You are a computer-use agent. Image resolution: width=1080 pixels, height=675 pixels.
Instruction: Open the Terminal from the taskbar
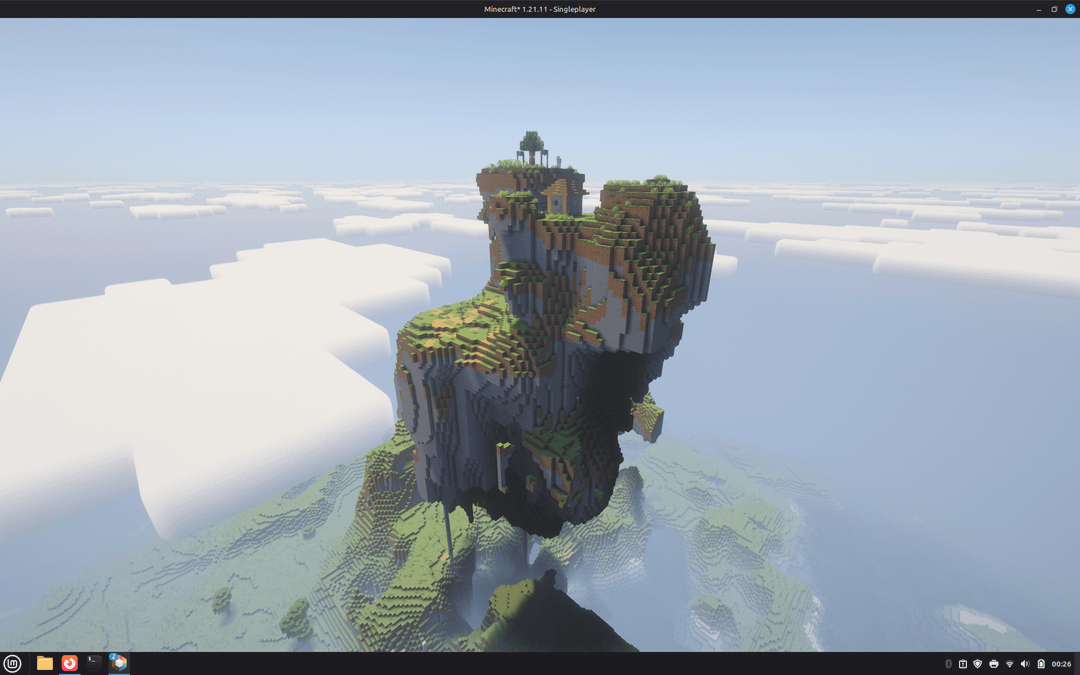94,663
